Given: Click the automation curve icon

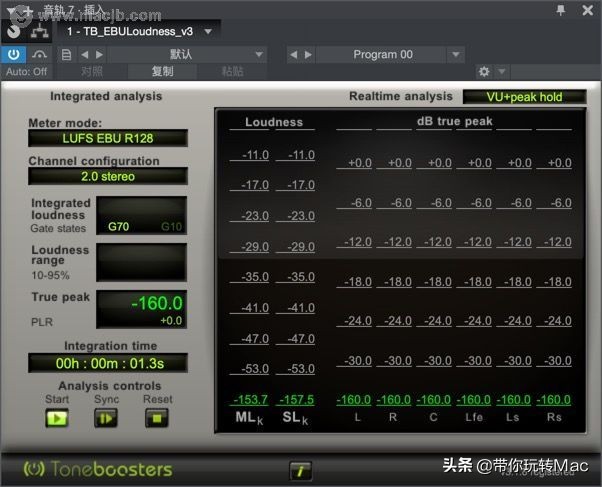Looking at the screenshot, I should 39,55.
